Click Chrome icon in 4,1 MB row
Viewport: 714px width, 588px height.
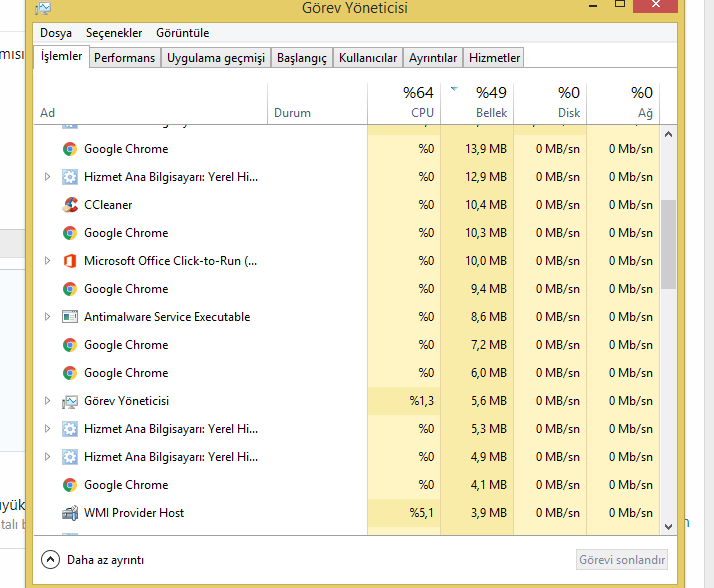(70, 485)
